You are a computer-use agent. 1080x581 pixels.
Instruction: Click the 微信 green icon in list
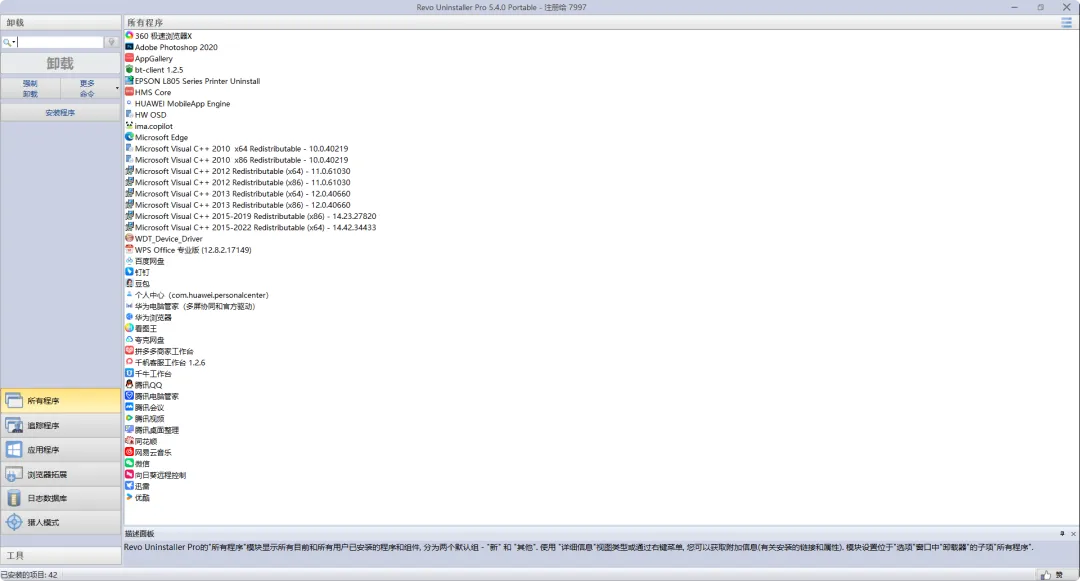129,463
